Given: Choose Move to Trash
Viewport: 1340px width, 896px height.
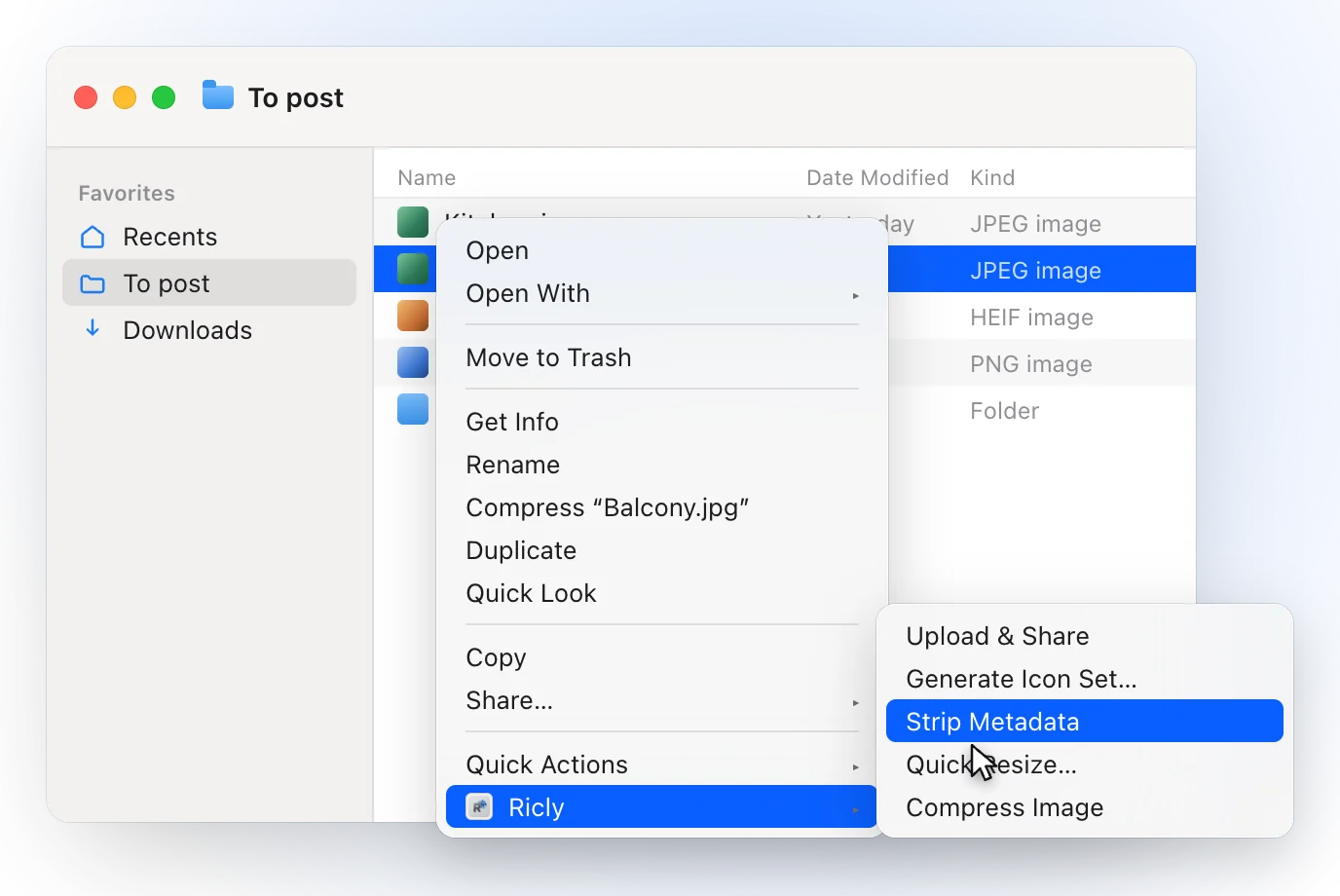Looking at the screenshot, I should [662, 357].
